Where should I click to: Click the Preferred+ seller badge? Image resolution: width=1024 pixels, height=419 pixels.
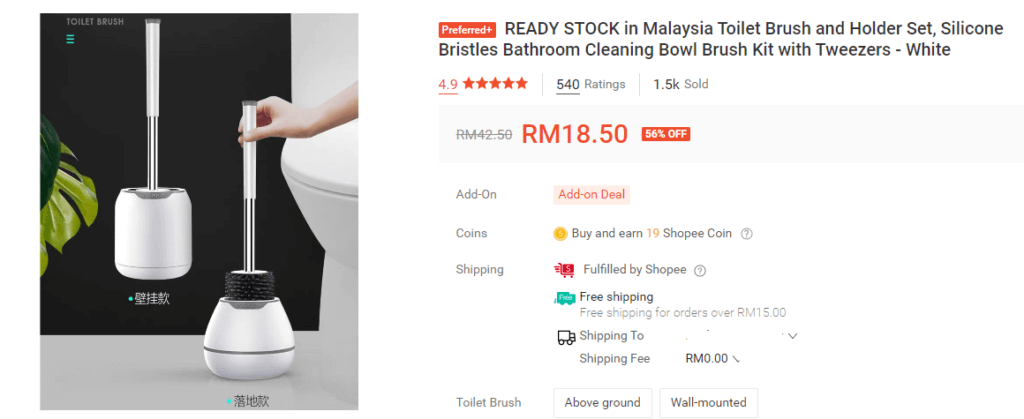click(x=467, y=30)
